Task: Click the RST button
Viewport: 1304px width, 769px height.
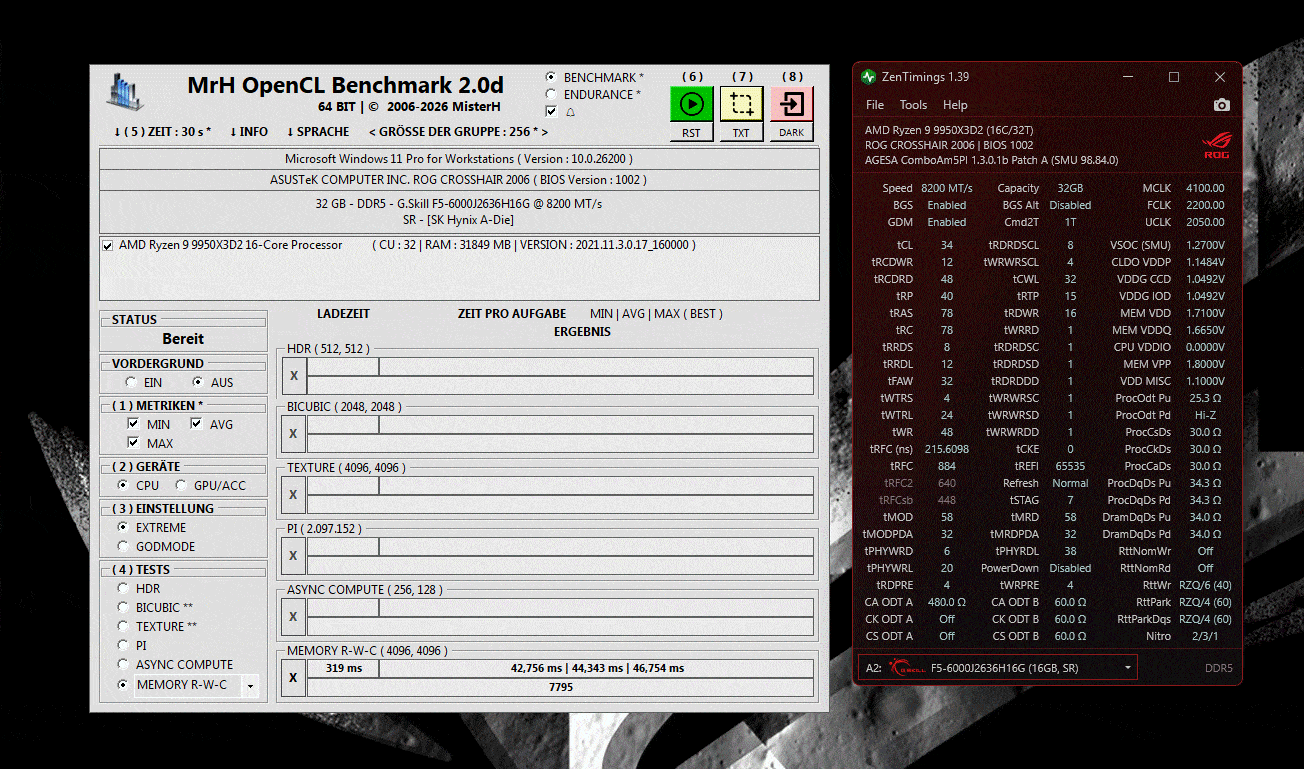Action: point(691,132)
